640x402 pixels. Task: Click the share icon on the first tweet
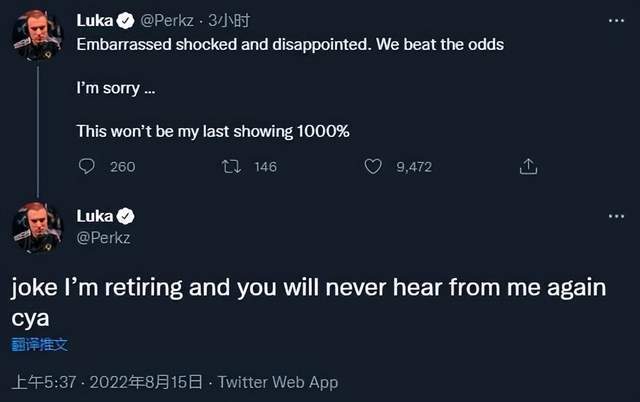pos(529,167)
